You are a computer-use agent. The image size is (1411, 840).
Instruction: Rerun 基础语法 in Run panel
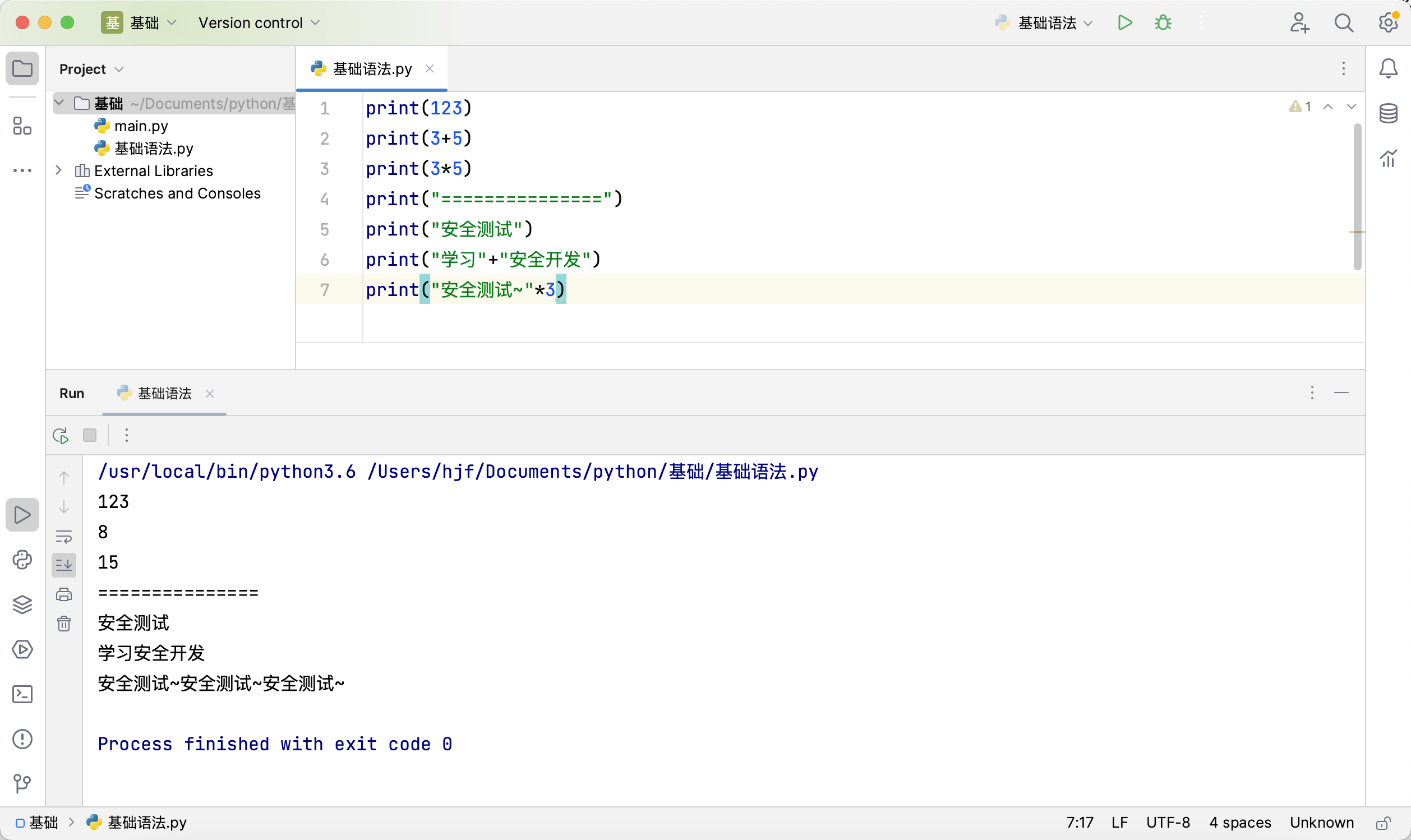point(61,435)
